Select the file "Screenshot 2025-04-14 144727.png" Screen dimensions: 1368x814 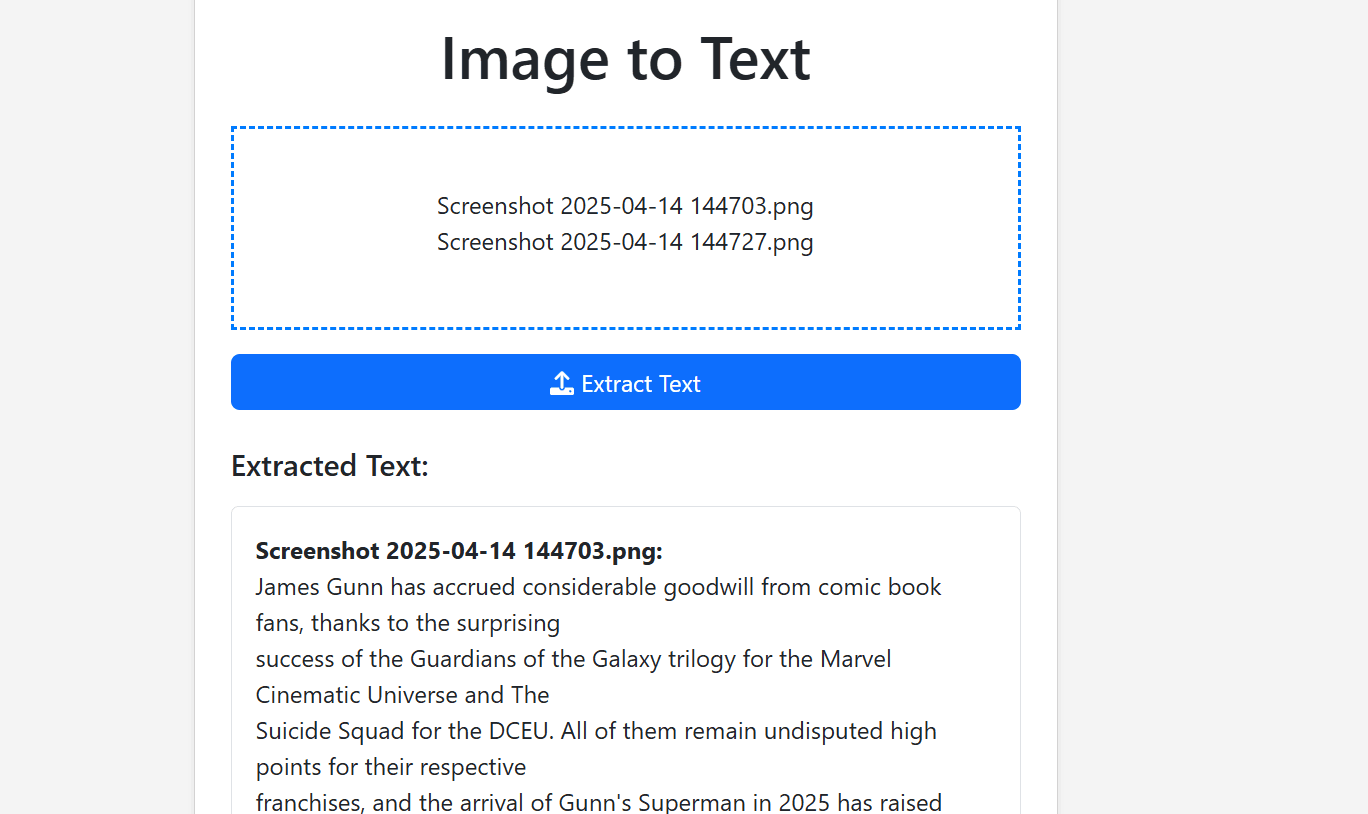[625, 242]
